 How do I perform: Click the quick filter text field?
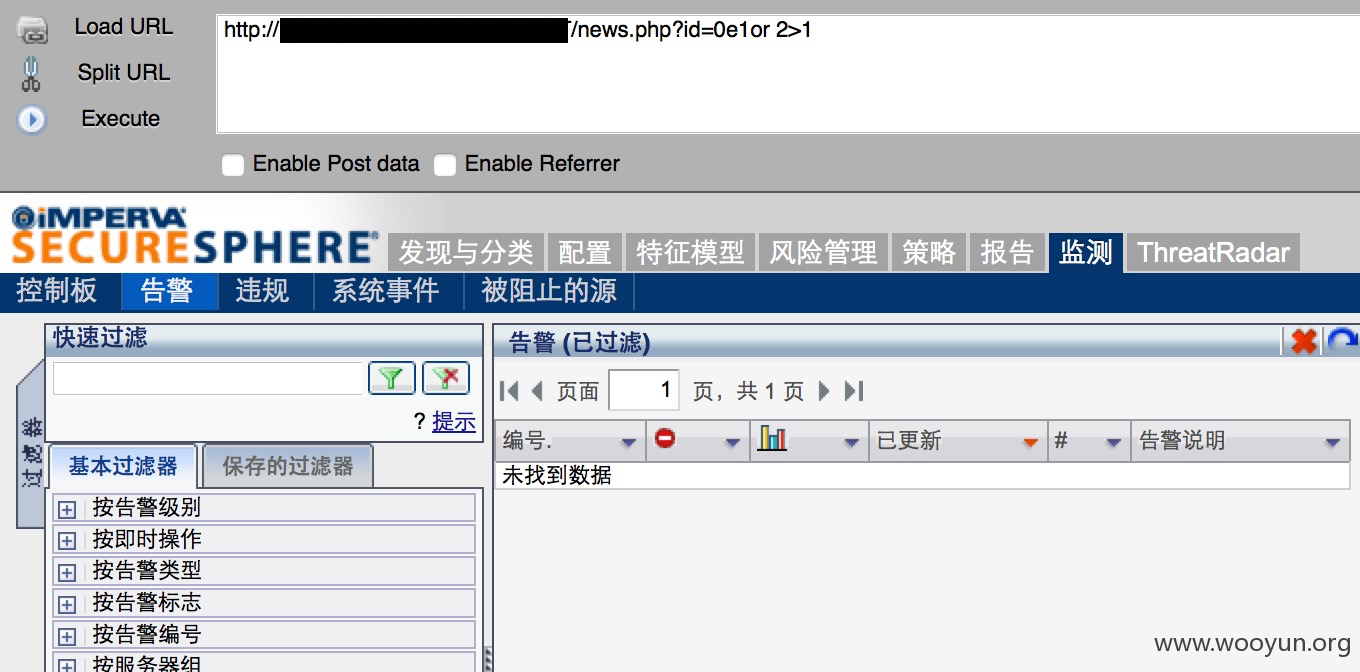(208, 378)
